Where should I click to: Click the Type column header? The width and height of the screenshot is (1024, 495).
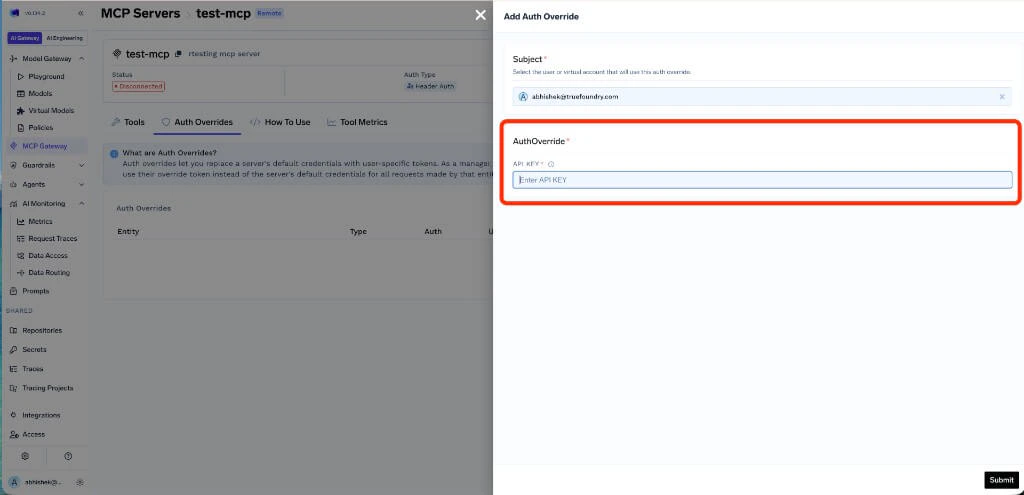coord(359,231)
